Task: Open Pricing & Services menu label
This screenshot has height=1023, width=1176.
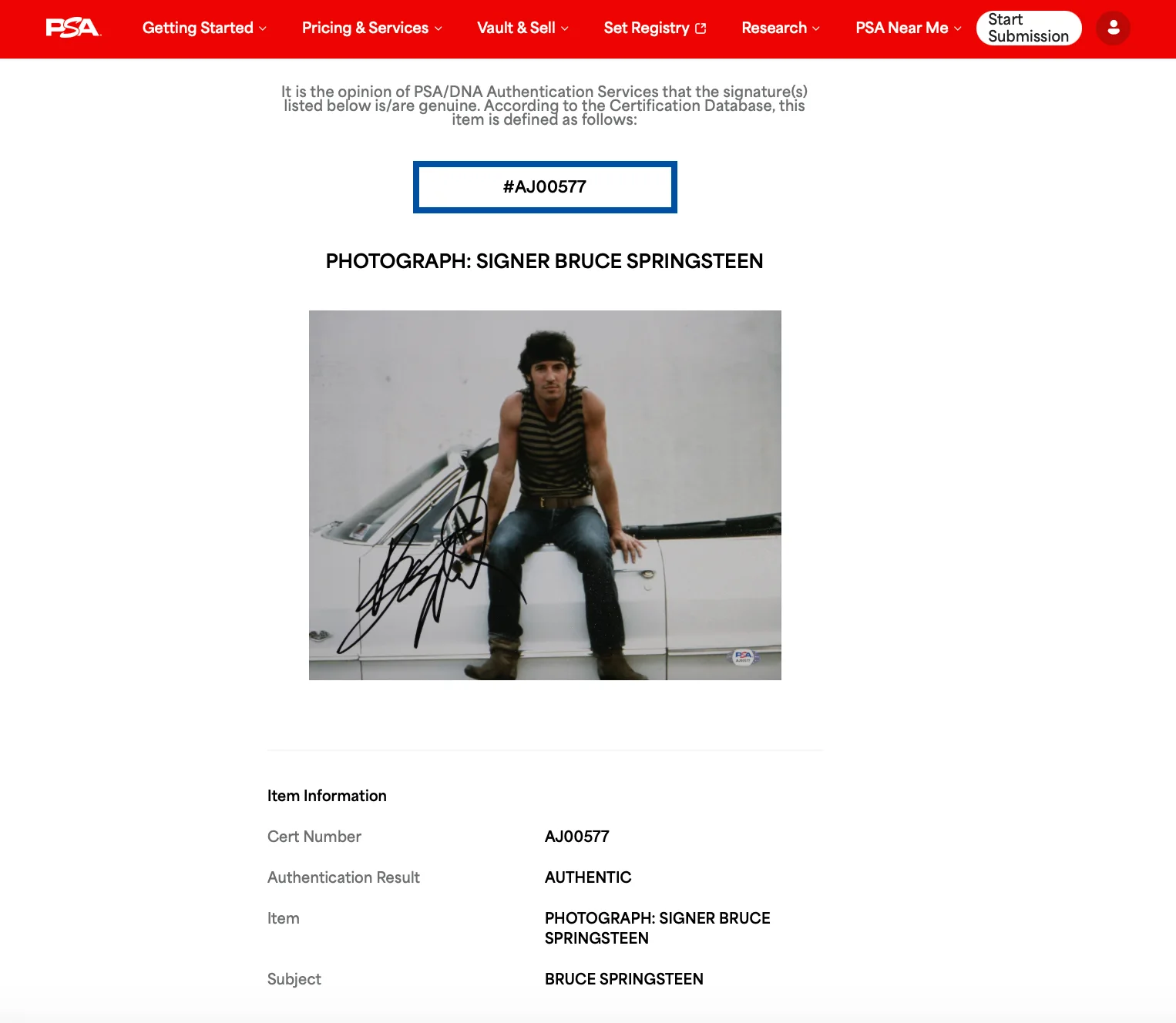Action: point(365,28)
